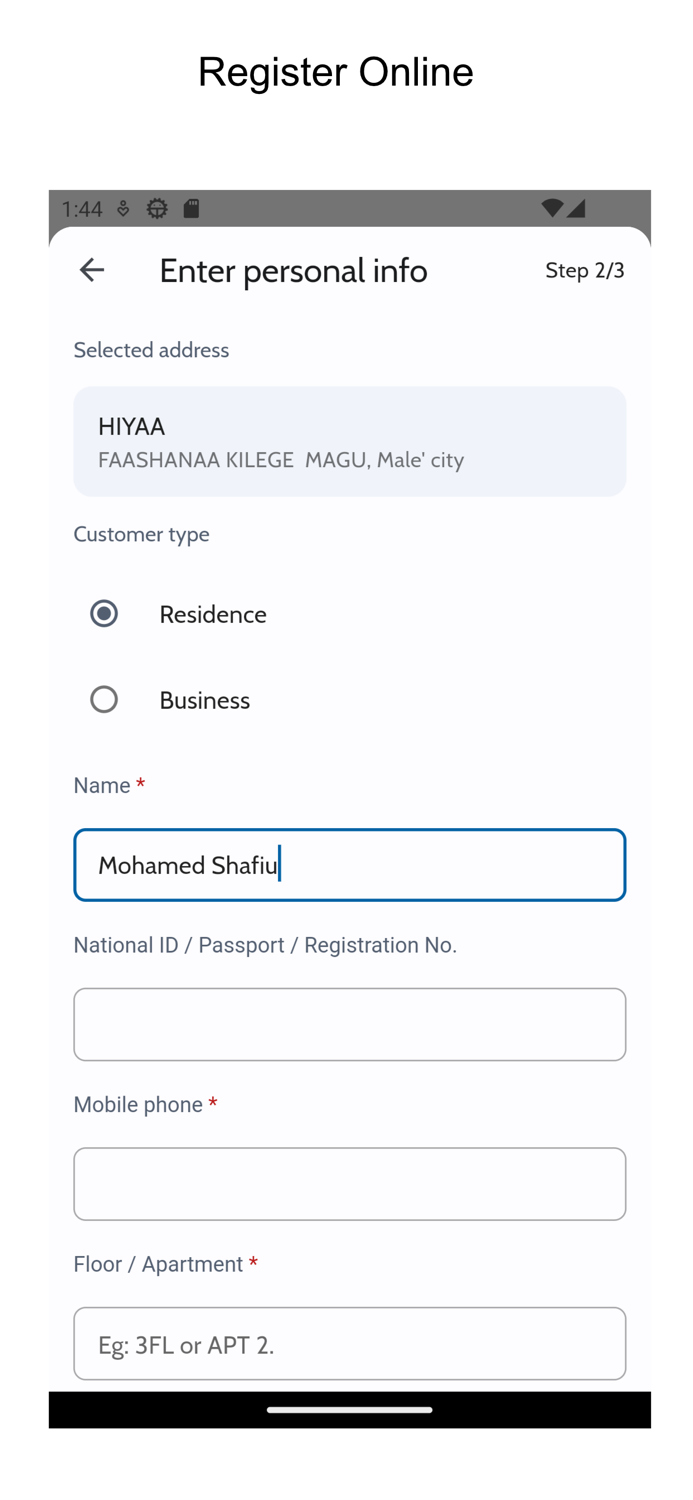Tap the Wi-Fi signal icon
Screen dimensions: 693x1500
[551, 208]
